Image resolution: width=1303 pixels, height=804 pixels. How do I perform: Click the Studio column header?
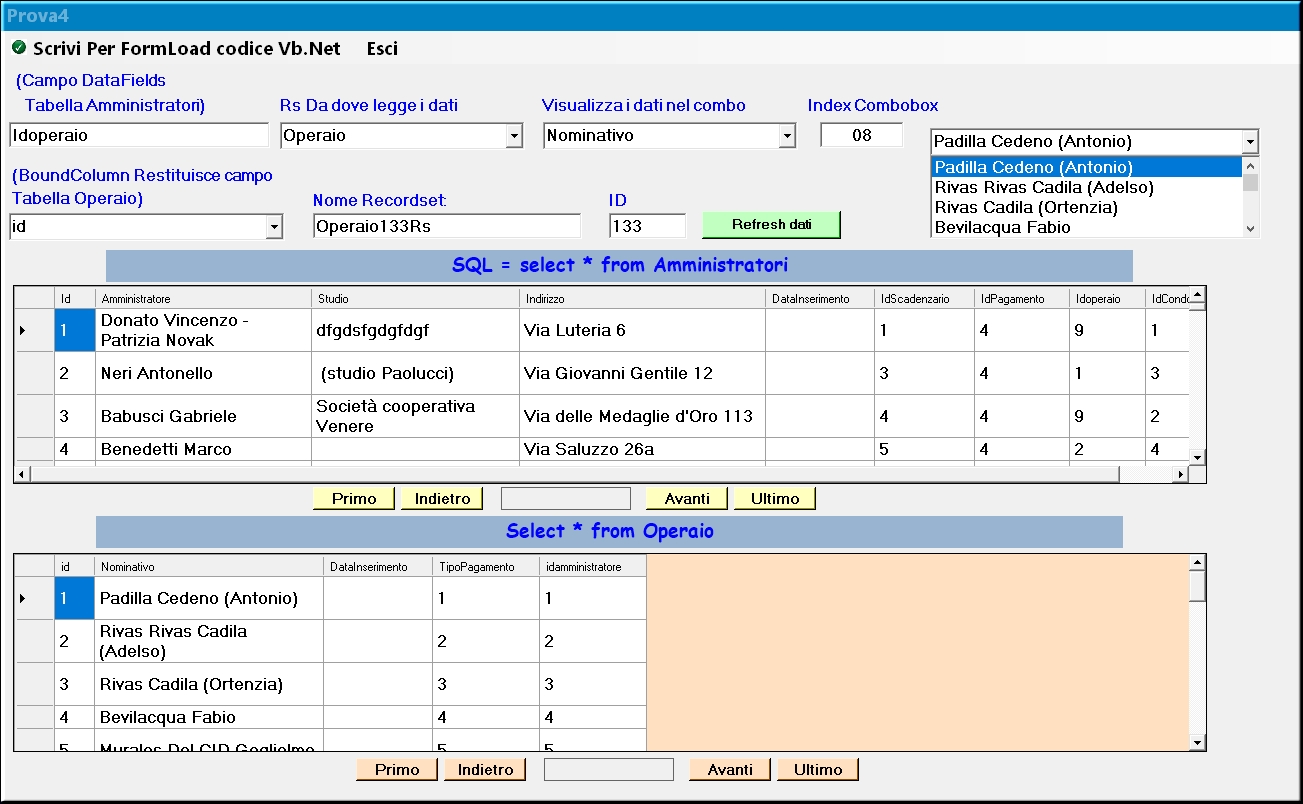point(415,298)
